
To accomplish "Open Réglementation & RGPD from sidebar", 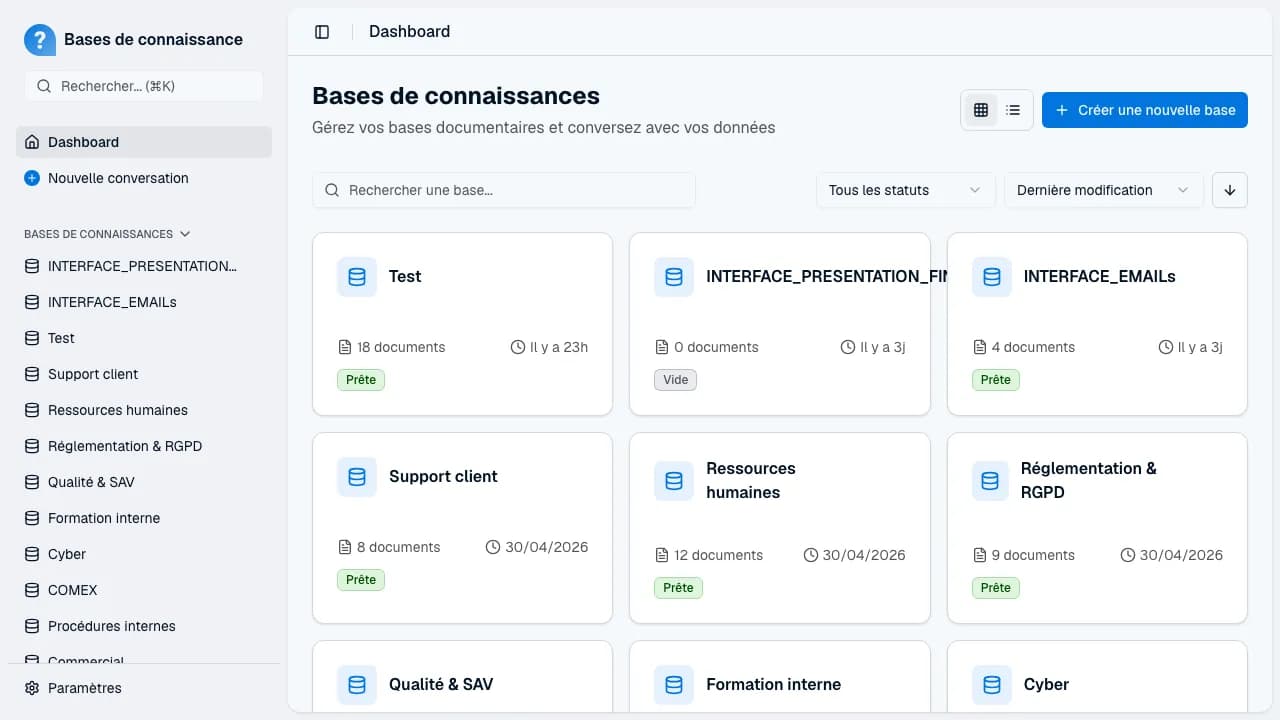I will click(144, 446).
